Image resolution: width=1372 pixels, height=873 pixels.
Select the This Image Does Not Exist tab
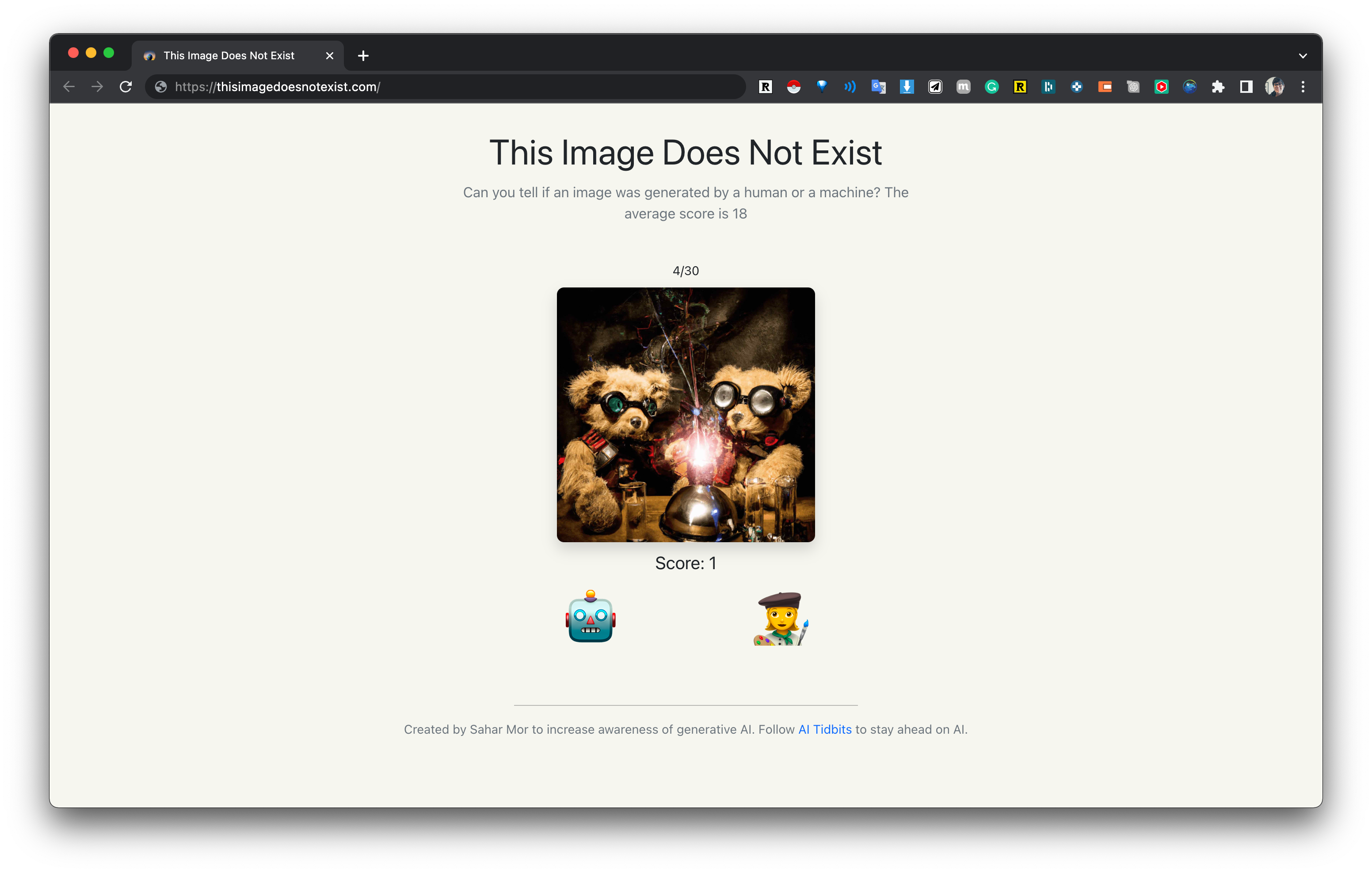click(x=238, y=56)
